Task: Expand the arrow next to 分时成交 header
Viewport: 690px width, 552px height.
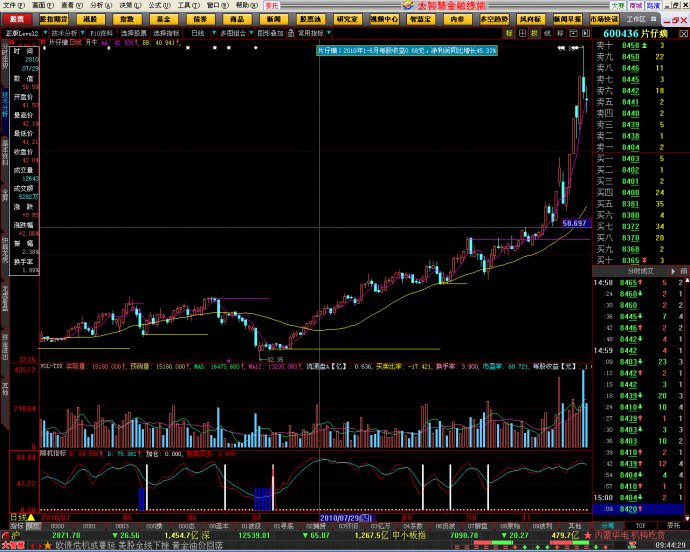Action: point(673,271)
